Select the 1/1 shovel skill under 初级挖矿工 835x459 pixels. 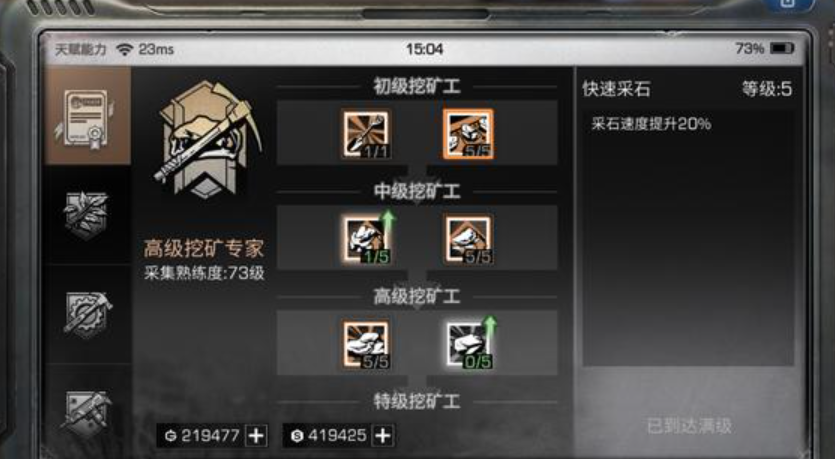366,134
